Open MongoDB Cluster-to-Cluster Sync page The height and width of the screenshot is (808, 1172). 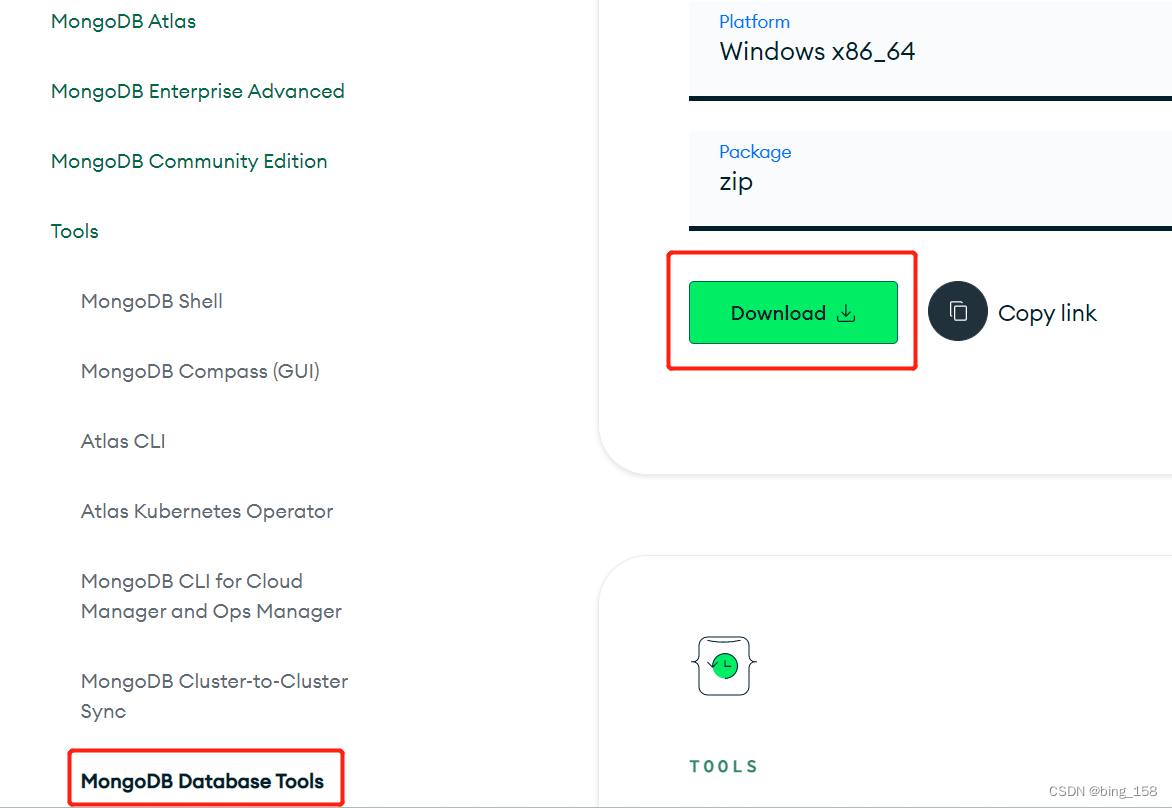point(214,696)
